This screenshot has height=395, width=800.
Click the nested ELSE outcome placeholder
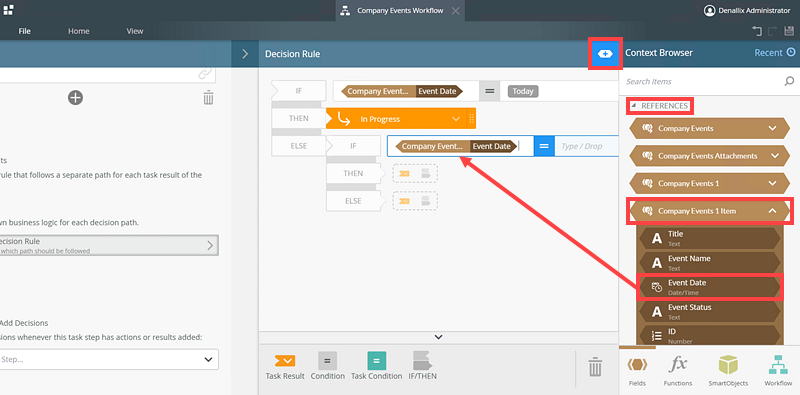[415, 201]
